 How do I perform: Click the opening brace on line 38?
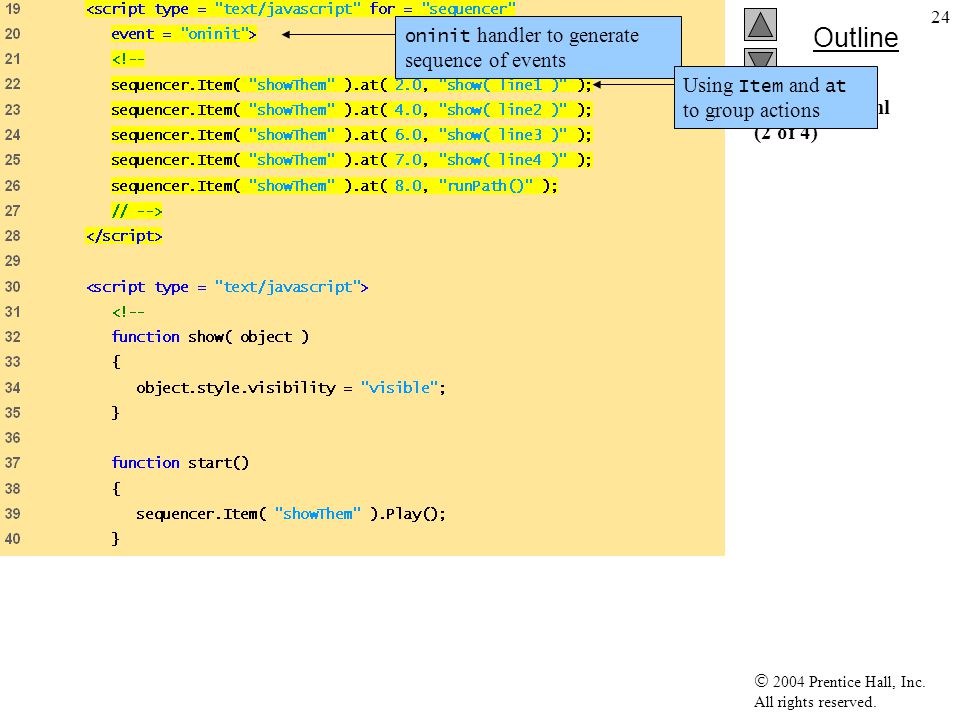click(116, 489)
